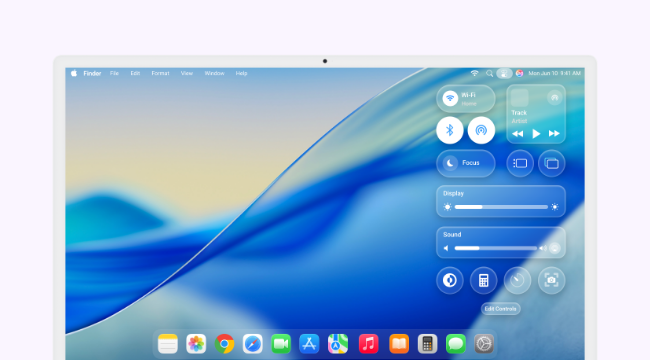Play the track in the media tile
Image resolution: width=650 pixels, height=360 pixels.
coord(536,134)
